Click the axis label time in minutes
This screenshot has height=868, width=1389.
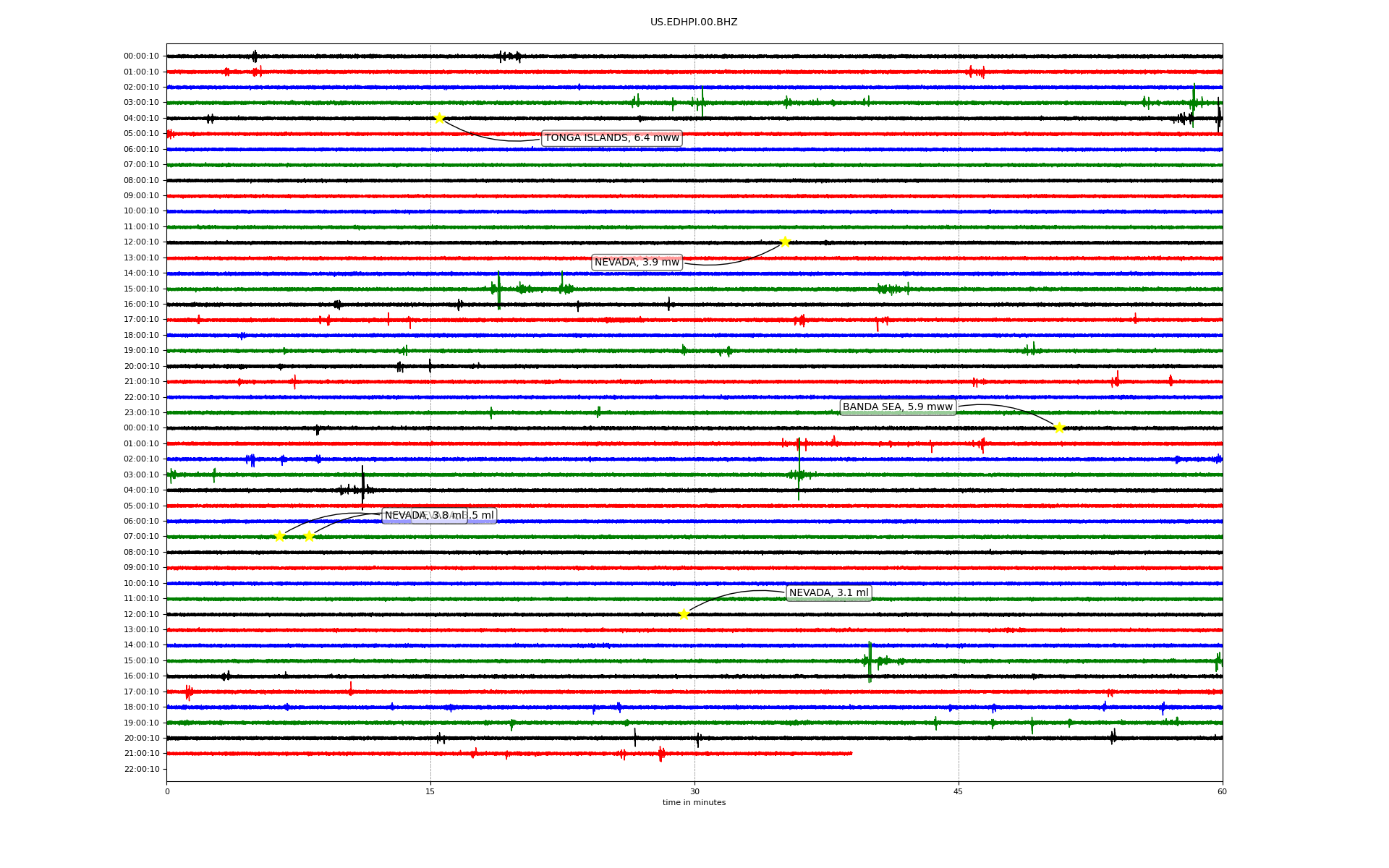tap(694, 803)
